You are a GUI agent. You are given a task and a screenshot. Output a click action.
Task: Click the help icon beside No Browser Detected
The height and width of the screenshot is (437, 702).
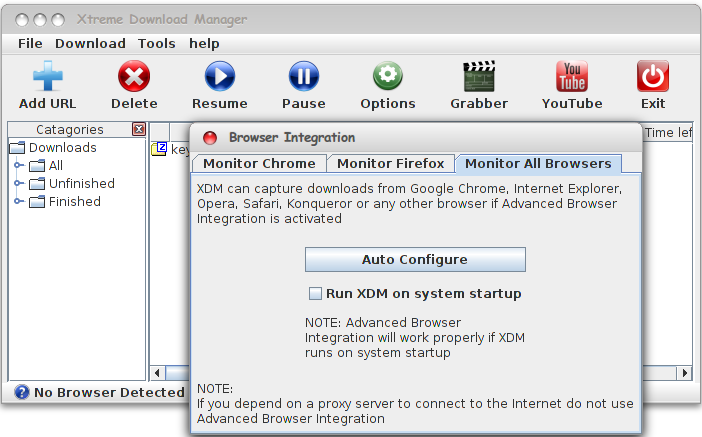(x=21, y=392)
